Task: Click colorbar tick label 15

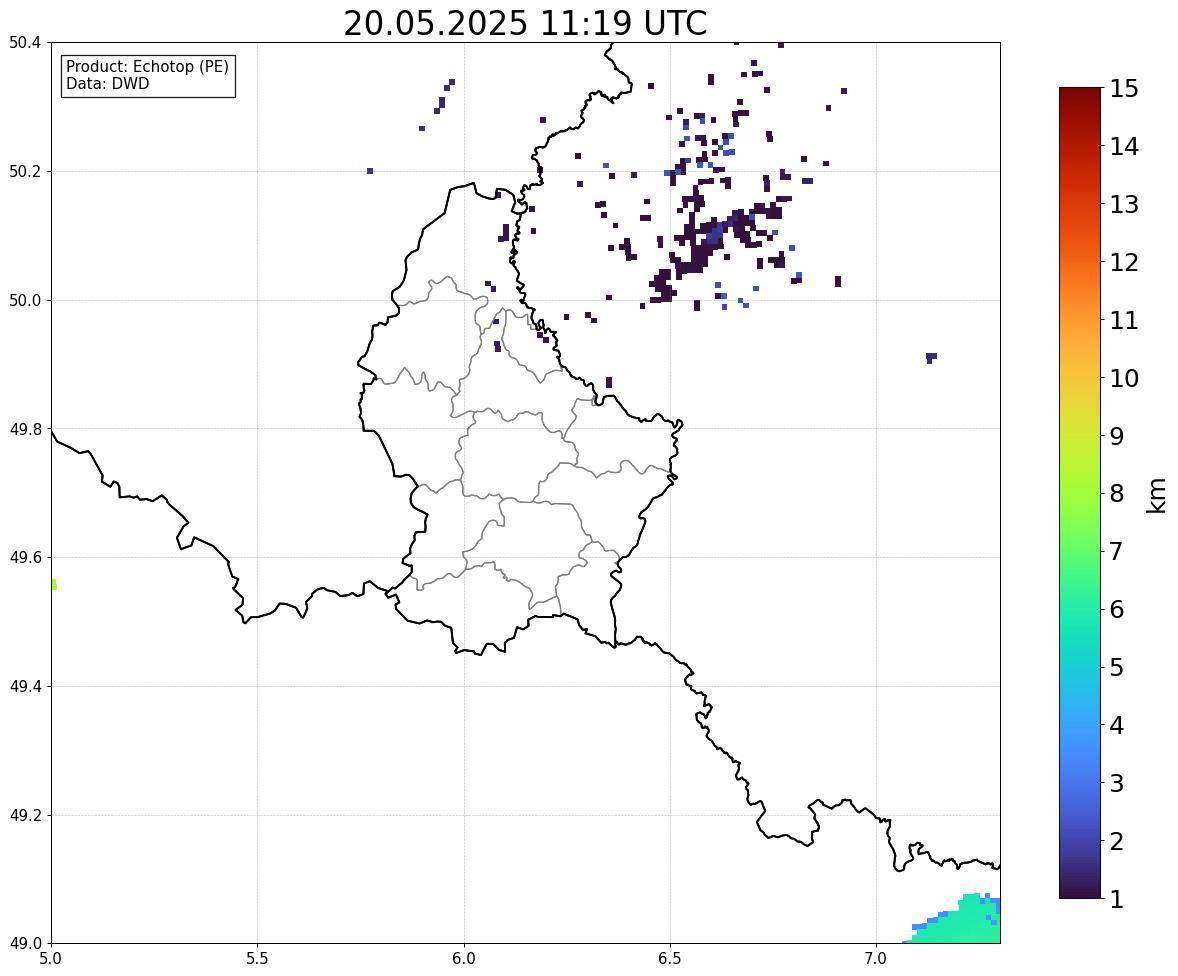Action: coord(1124,89)
